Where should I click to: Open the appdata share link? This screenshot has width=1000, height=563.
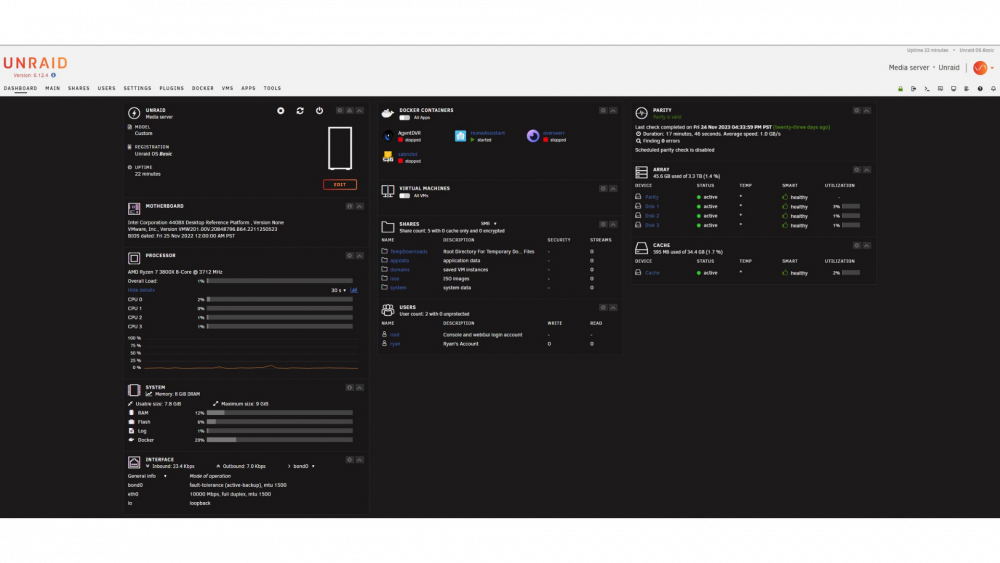[x=400, y=261]
